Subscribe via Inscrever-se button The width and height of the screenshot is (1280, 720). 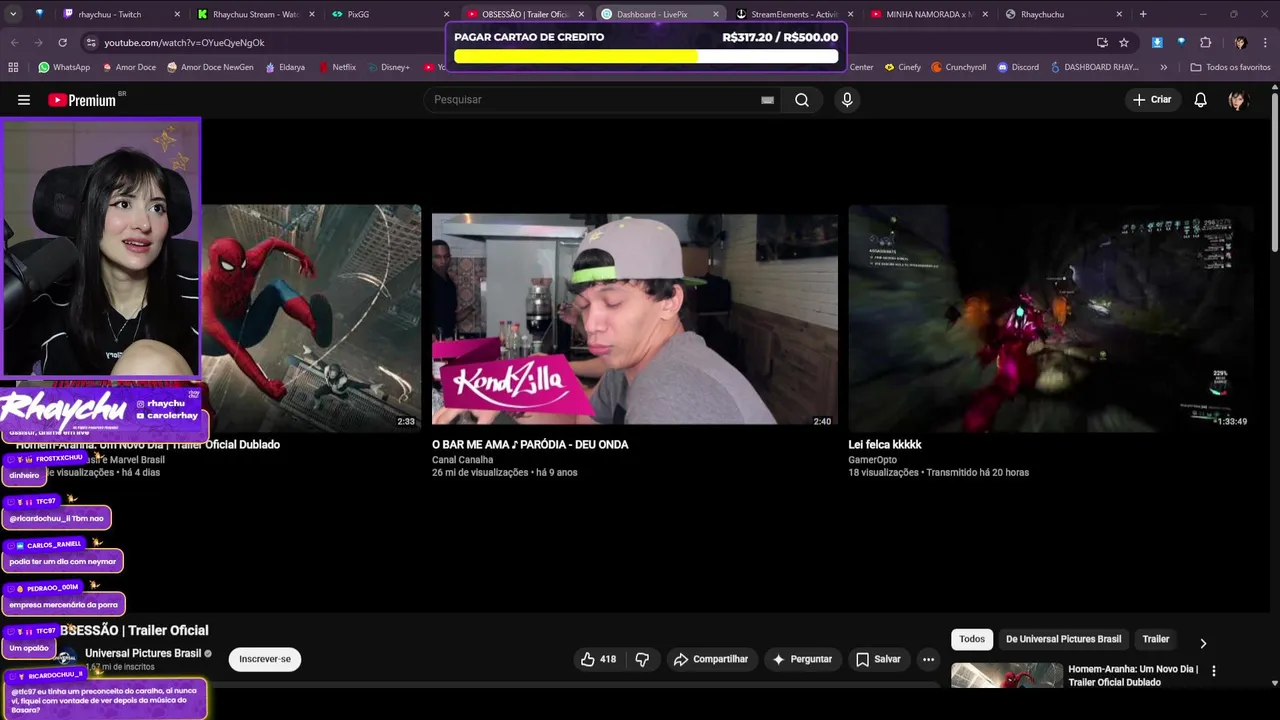[x=265, y=659]
